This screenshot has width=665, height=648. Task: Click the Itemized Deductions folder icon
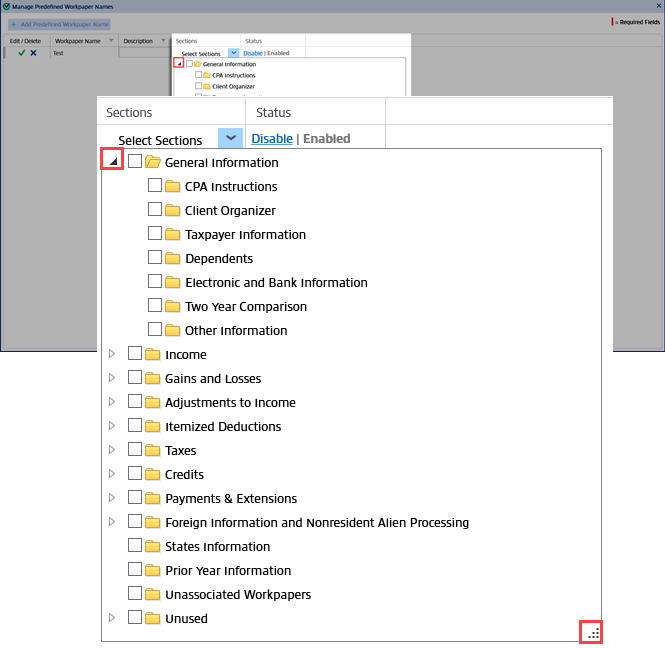point(153,427)
